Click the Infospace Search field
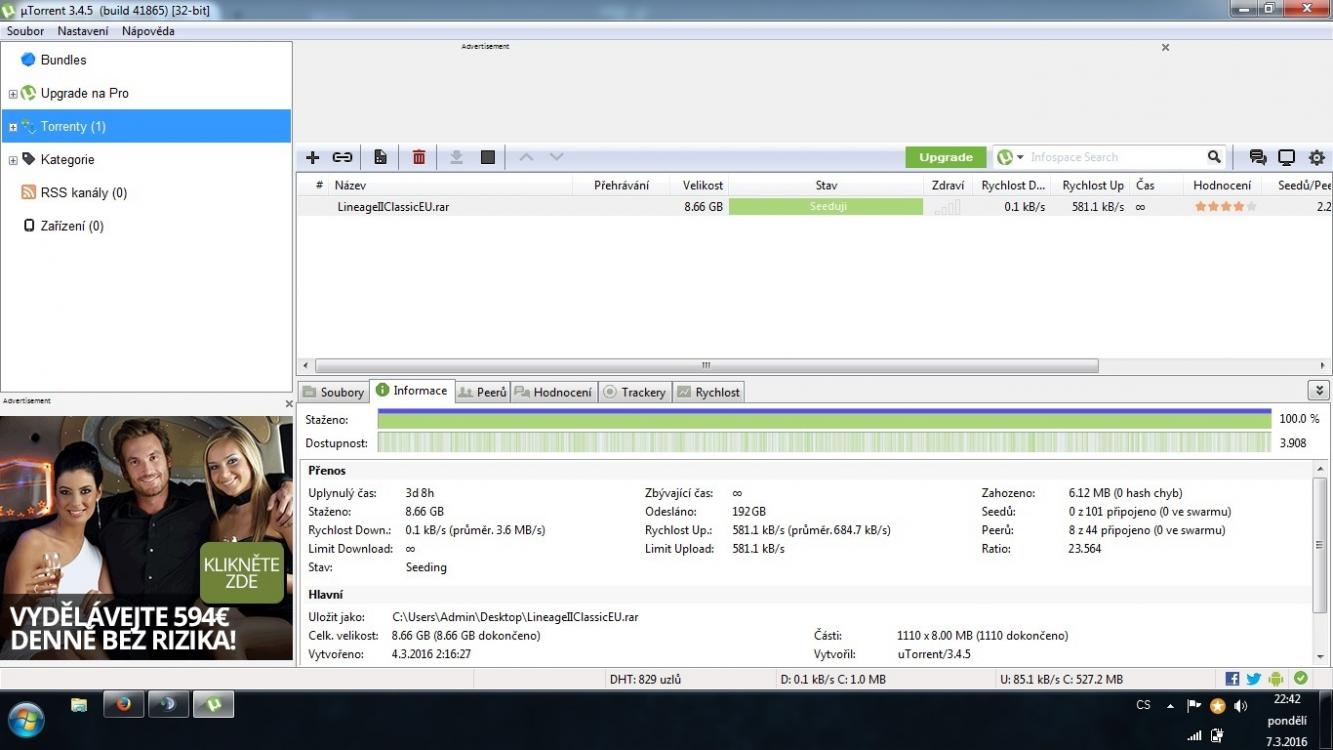 [1115, 157]
